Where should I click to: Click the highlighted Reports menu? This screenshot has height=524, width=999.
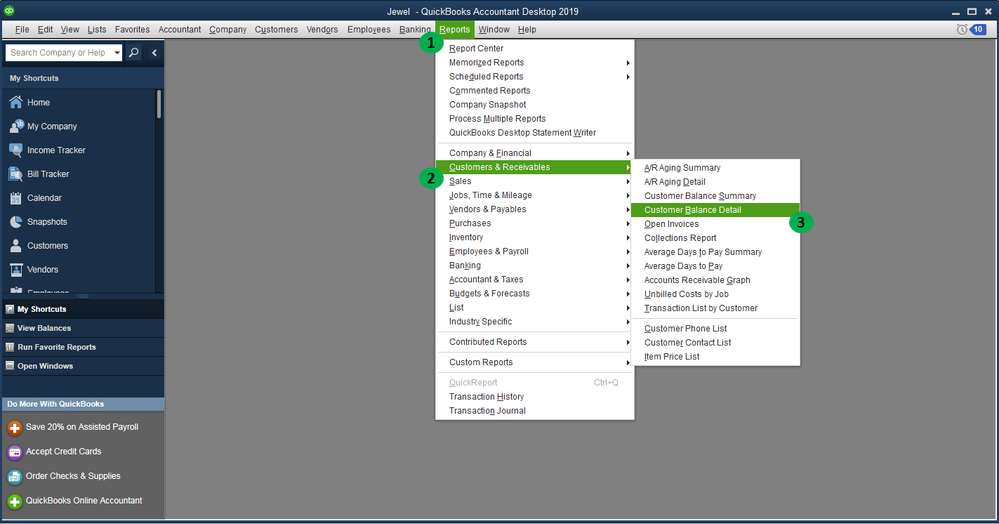455,29
